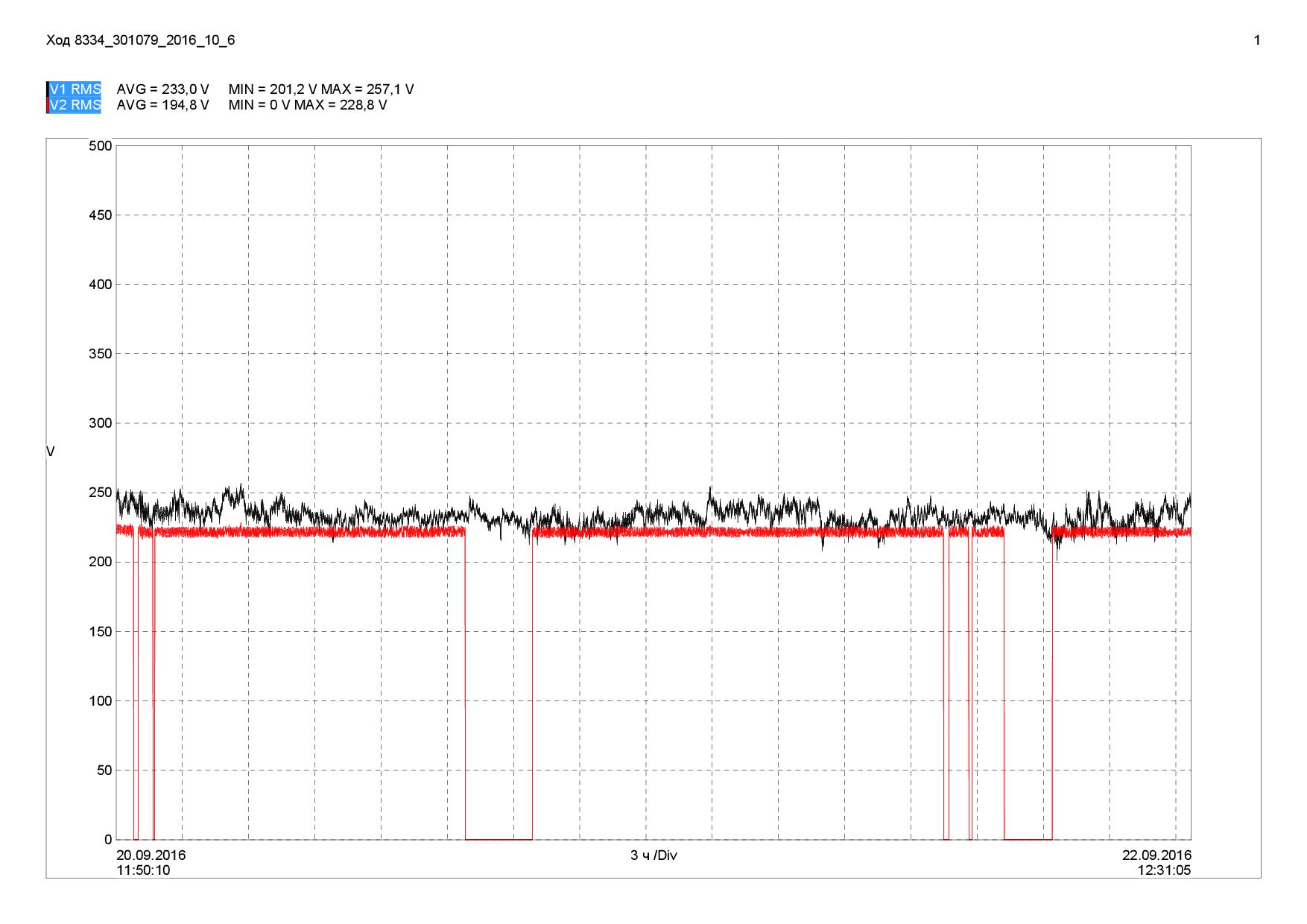
Task: Click the V2 RMS legend label
Action: [75, 105]
